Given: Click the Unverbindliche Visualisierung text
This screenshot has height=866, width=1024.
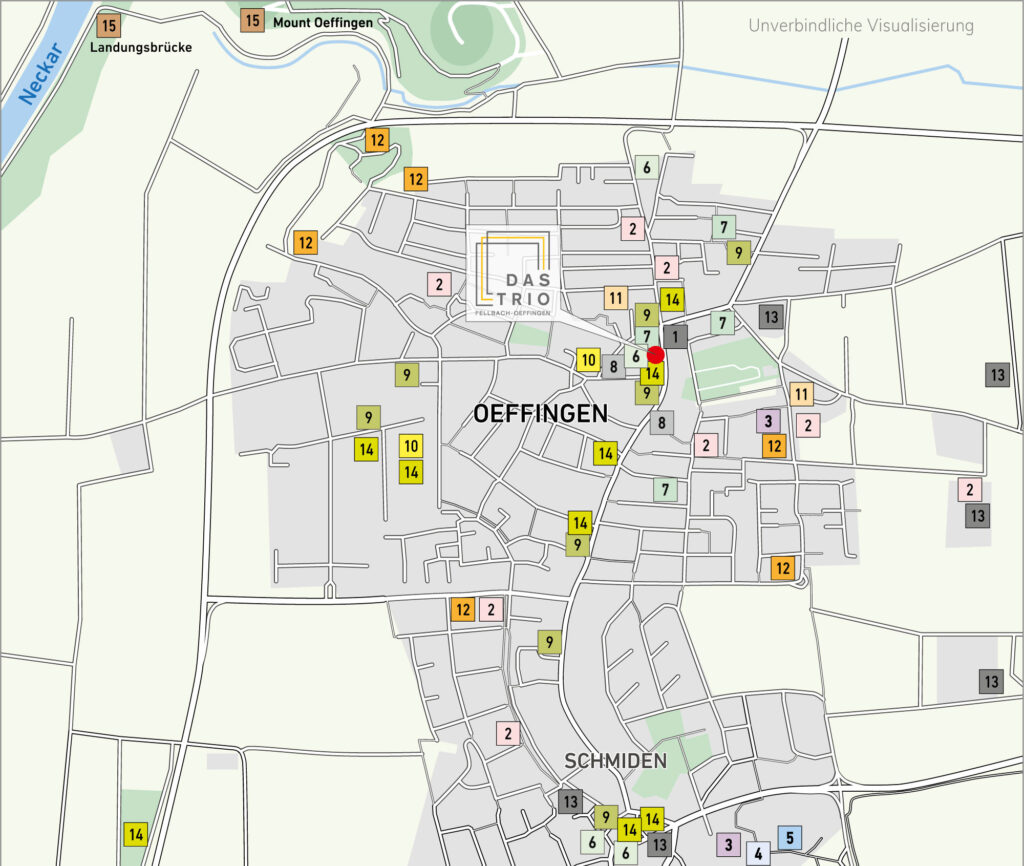Looking at the screenshot, I should (860, 25).
